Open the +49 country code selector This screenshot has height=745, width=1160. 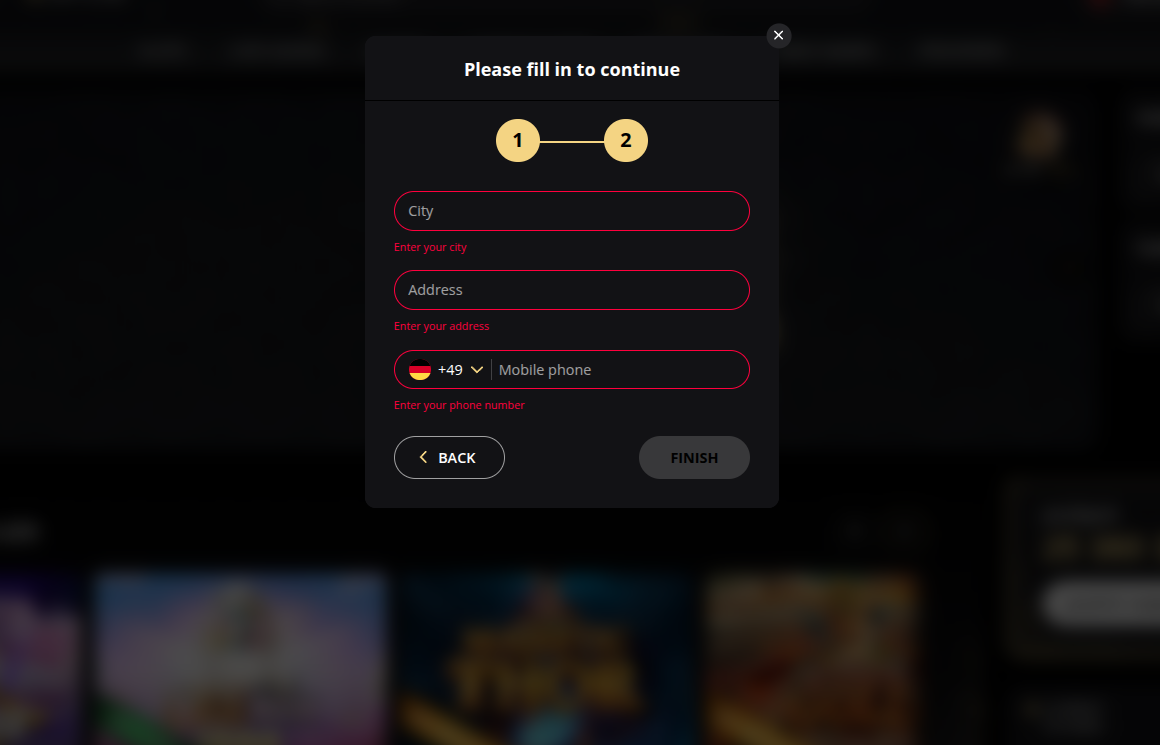click(450, 370)
